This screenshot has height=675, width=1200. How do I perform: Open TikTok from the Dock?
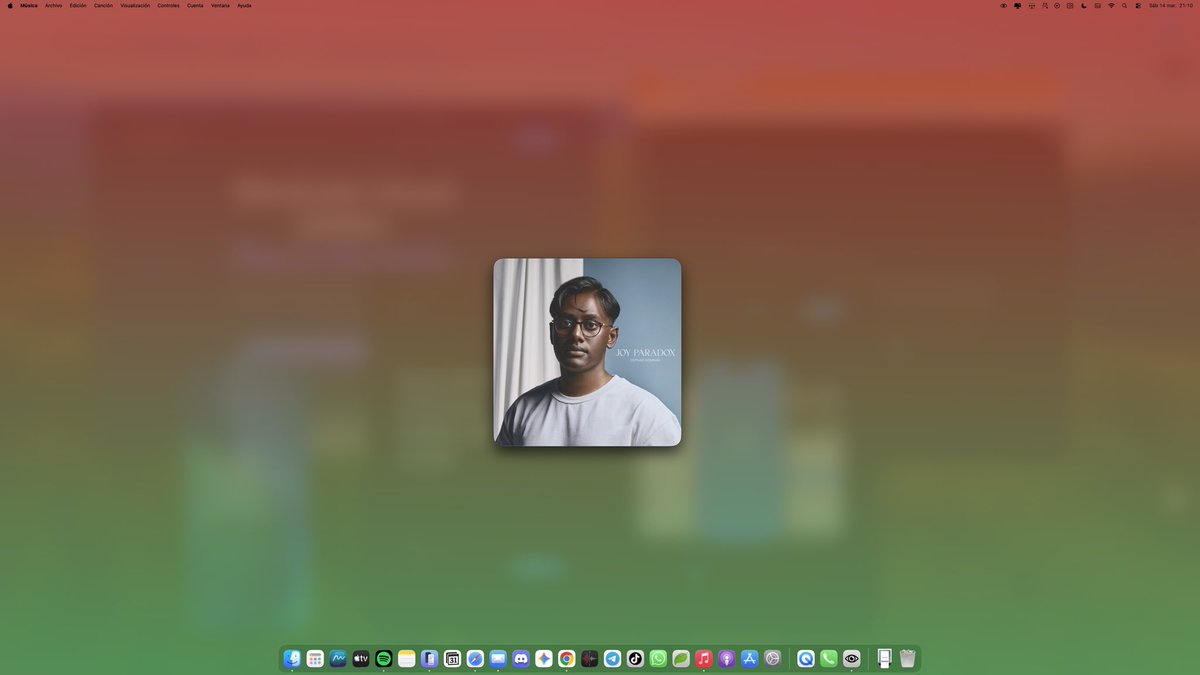(635, 658)
